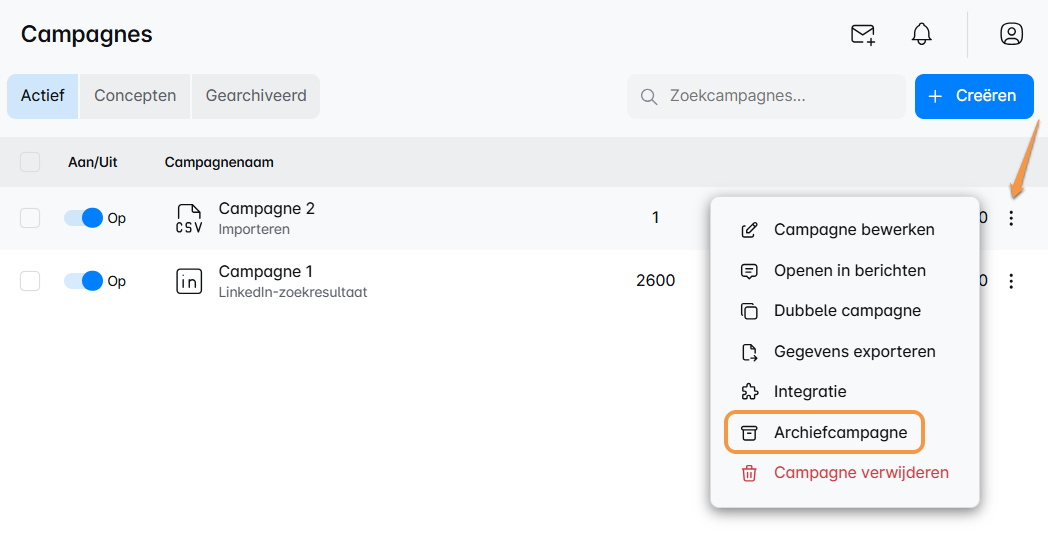This screenshot has width=1048, height=554.
Task: Click the red trash icon in menu
Action: pos(749,473)
